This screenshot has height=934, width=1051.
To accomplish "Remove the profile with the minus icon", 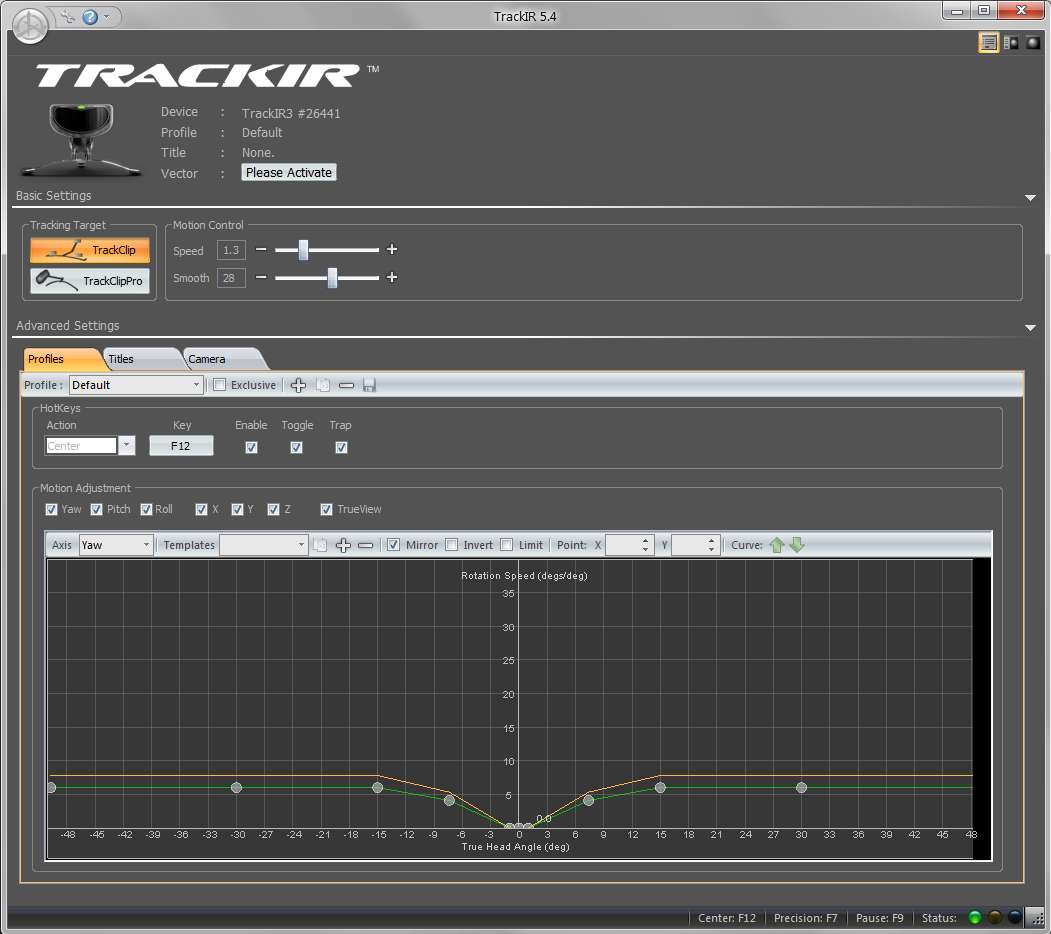I will pos(346,386).
